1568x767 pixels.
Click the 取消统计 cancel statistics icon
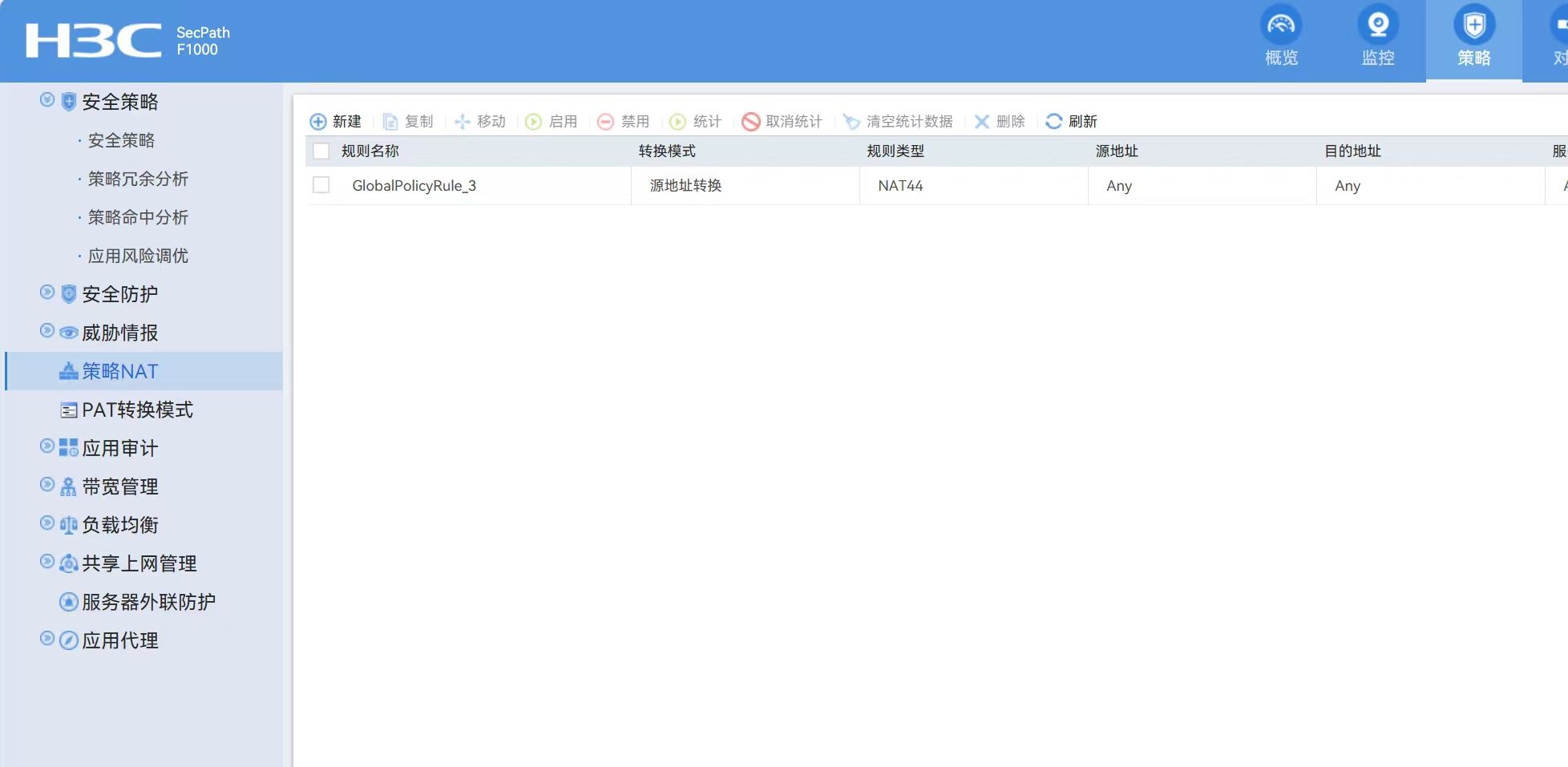click(751, 122)
